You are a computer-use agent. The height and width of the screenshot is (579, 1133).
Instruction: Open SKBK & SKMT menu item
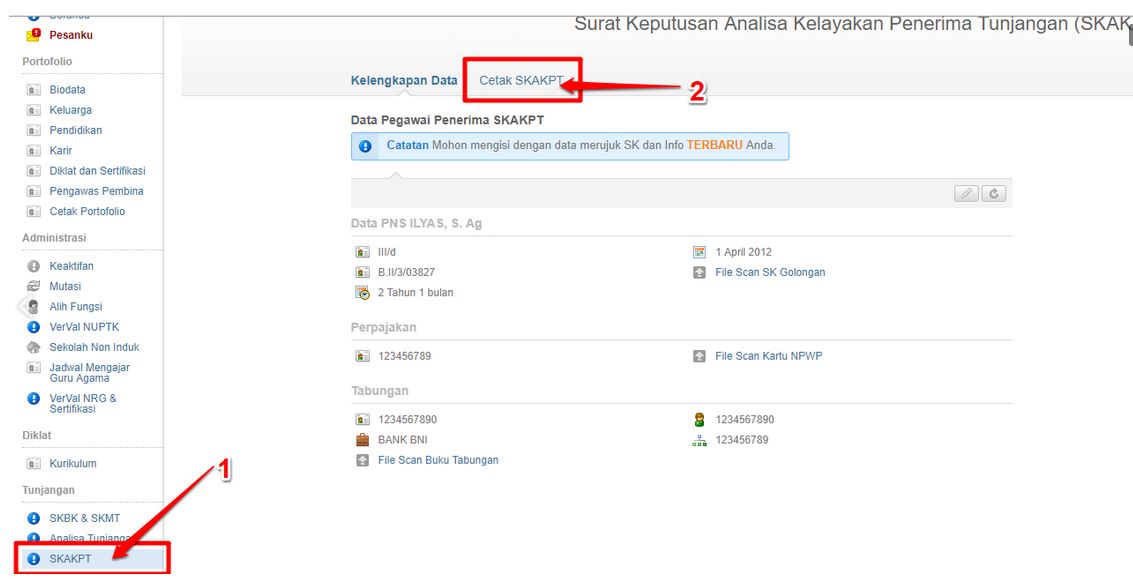click(x=84, y=518)
